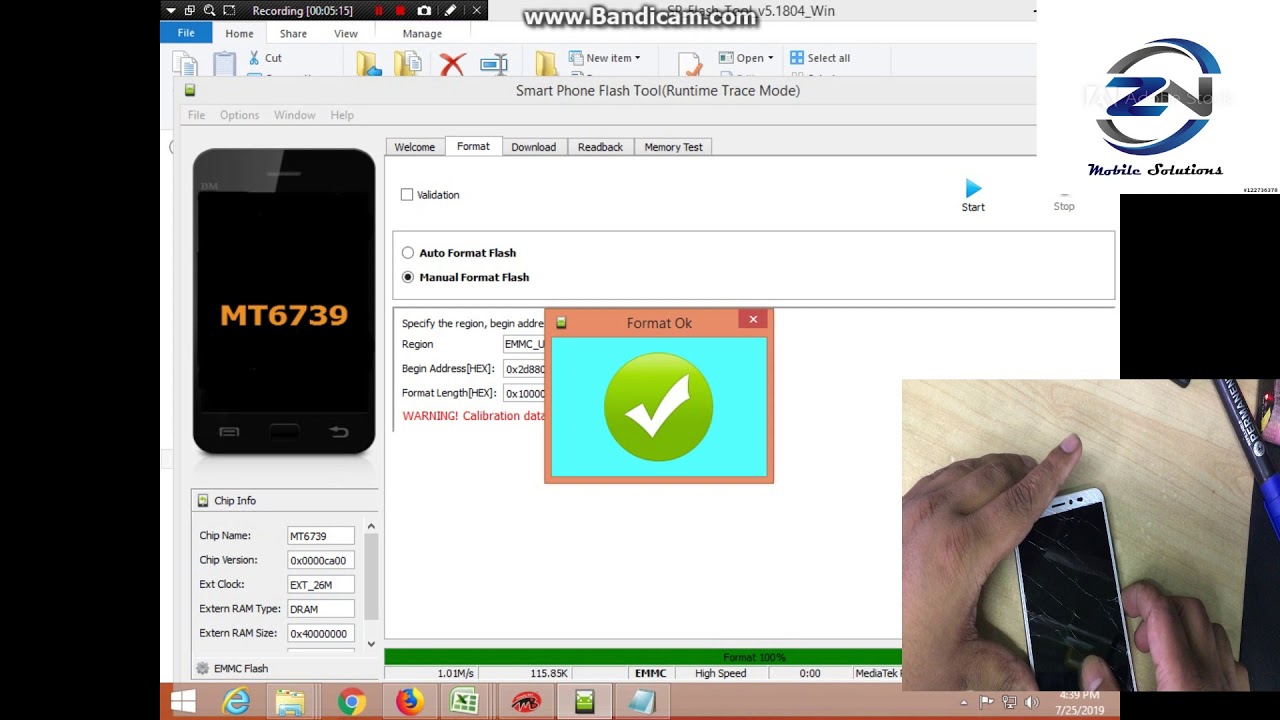Screen dimensions: 1280x720
Task: Open File Explorer from taskbar
Action: (x=290, y=702)
